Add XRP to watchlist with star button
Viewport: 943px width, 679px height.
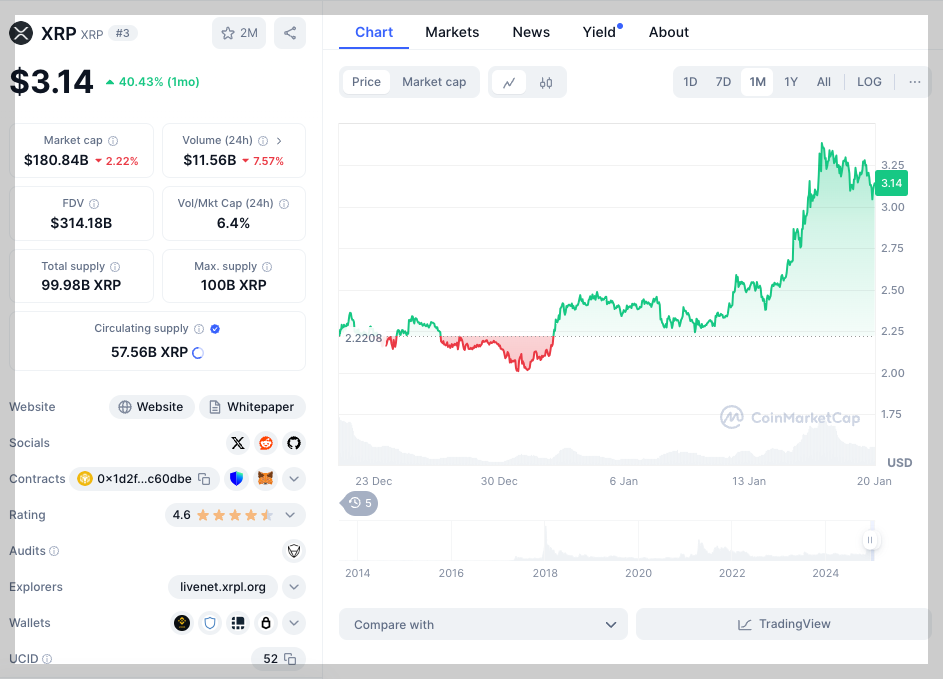click(x=239, y=33)
